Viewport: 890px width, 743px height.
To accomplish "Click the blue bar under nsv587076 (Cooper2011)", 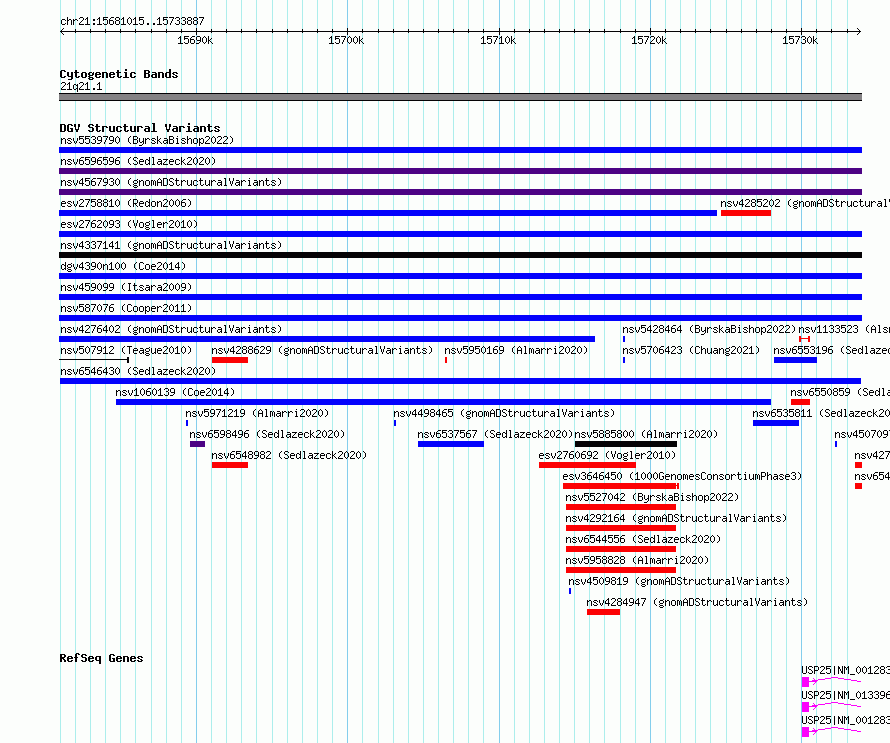I will pos(460,318).
